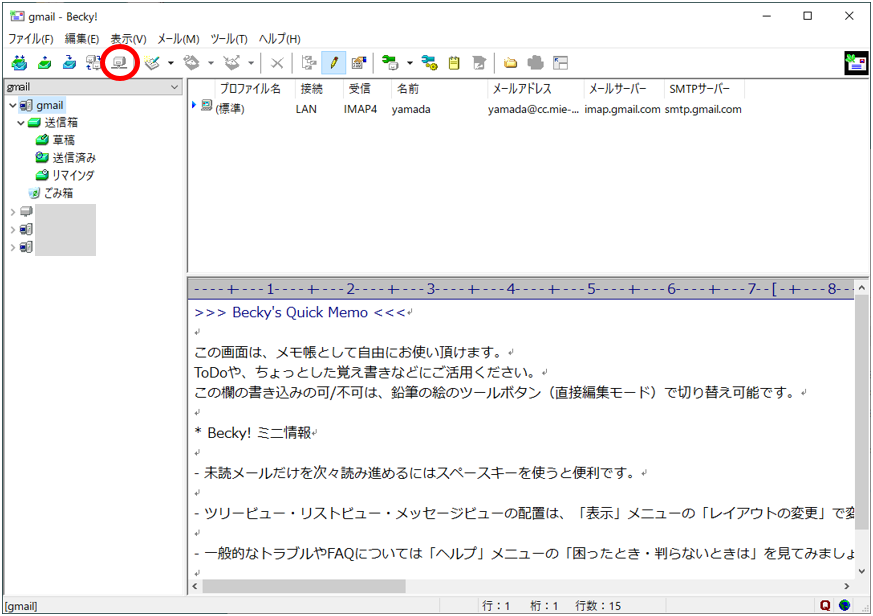Click the imap.gmail.com server cell

click(x=622, y=109)
